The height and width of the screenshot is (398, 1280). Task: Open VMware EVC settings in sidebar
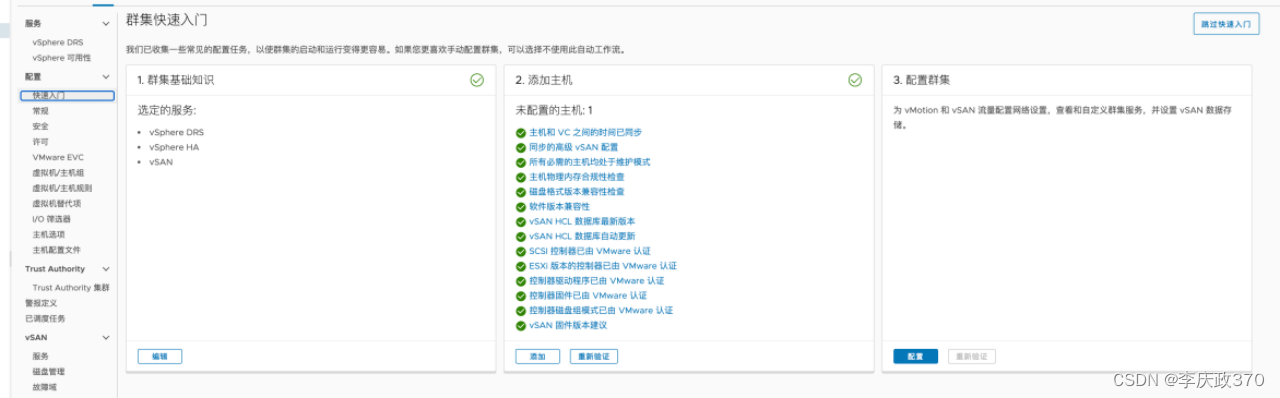tap(58, 157)
